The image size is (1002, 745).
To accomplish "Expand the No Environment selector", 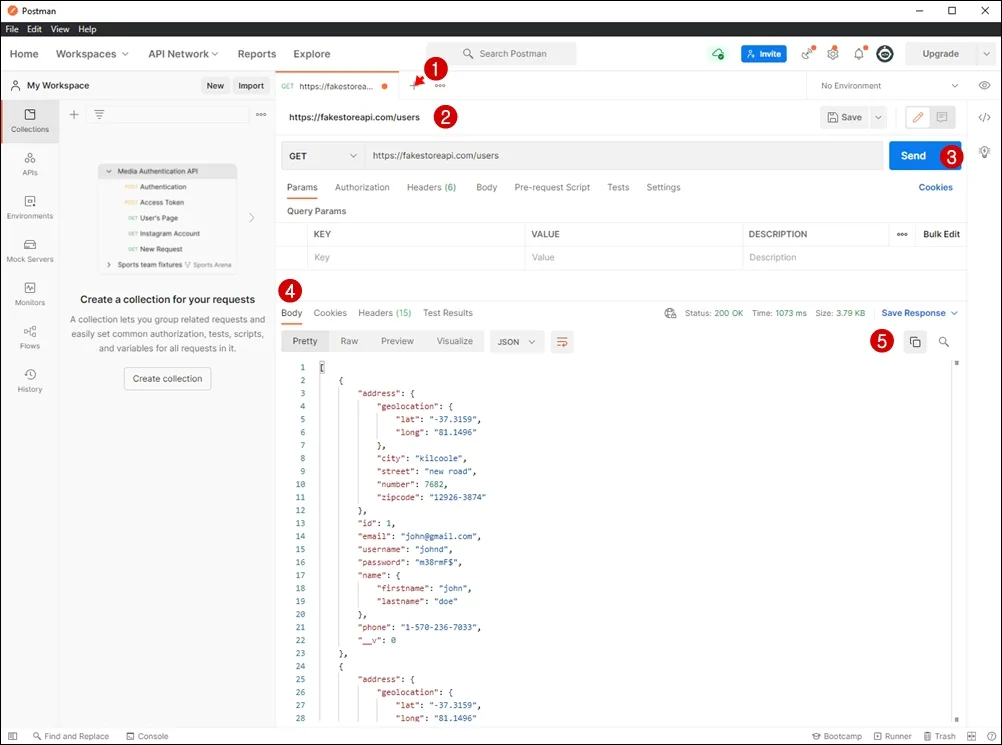I will 888,86.
